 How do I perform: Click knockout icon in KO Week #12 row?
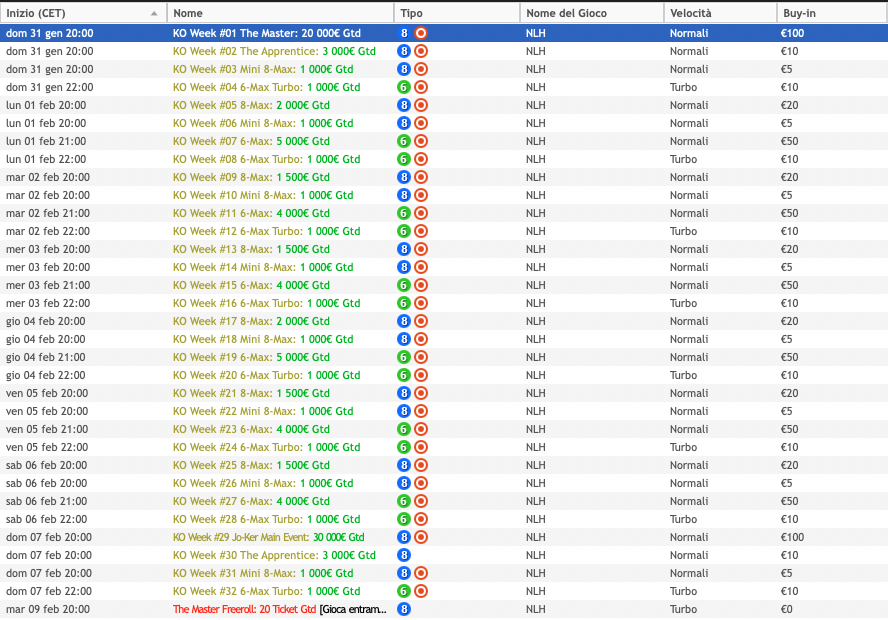(421, 231)
